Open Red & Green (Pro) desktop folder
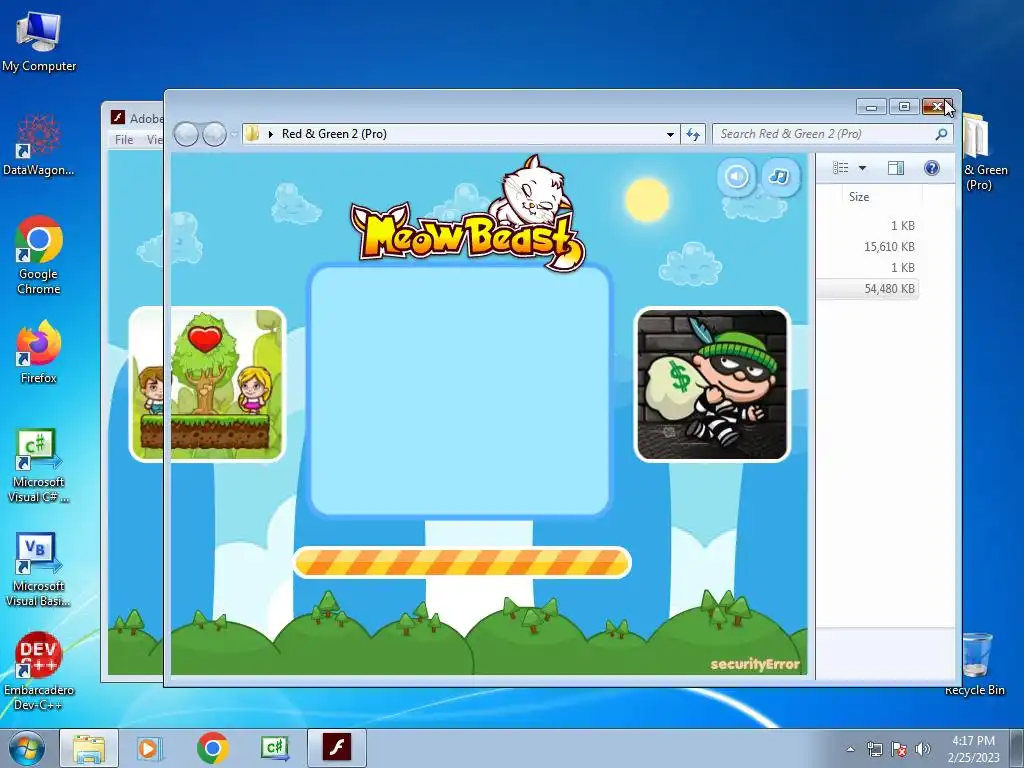 pos(984,152)
